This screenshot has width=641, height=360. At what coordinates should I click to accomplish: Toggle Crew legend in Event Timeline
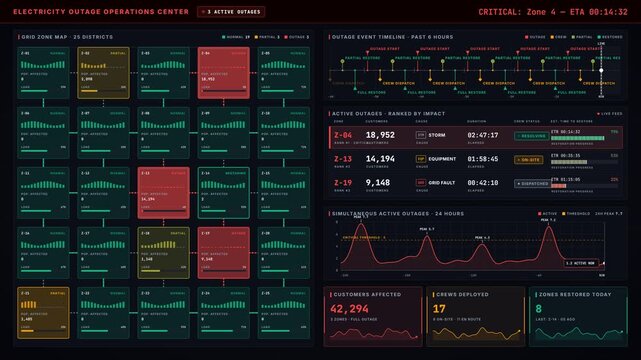coord(558,37)
